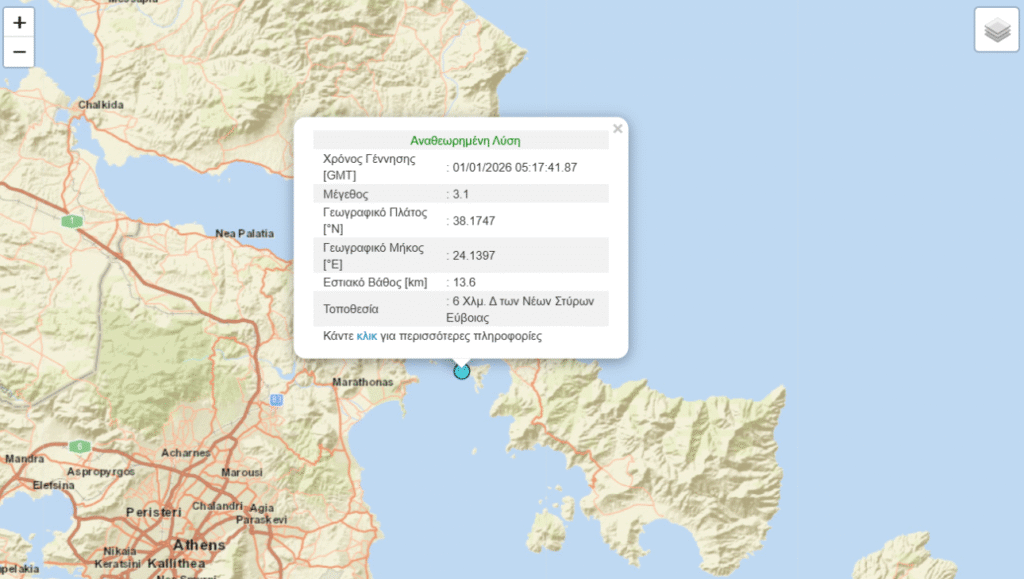This screenshot has width=1024, height=579.
Task: Click the longitude value 24.1397
Action: click(x=473, y=256)
